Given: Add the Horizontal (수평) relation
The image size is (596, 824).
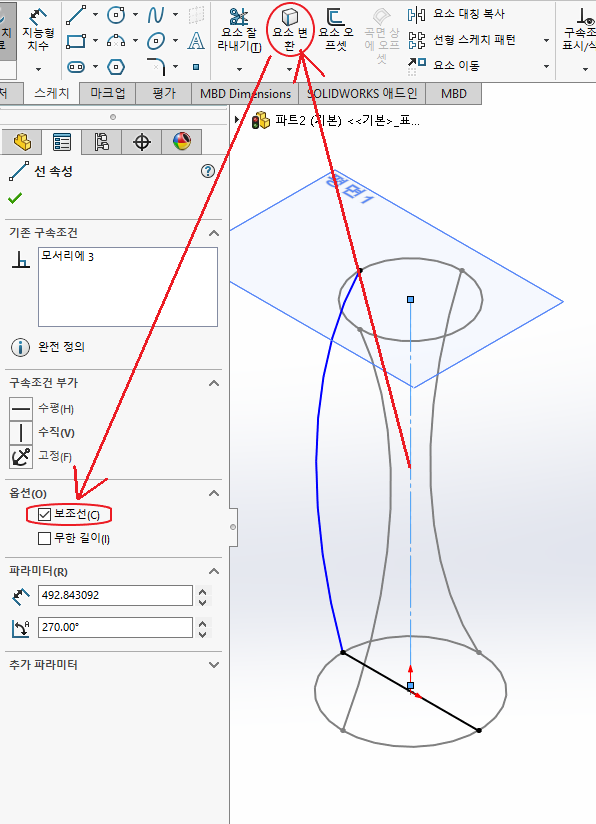Looking at the screenshot, I should coord(21,409).
